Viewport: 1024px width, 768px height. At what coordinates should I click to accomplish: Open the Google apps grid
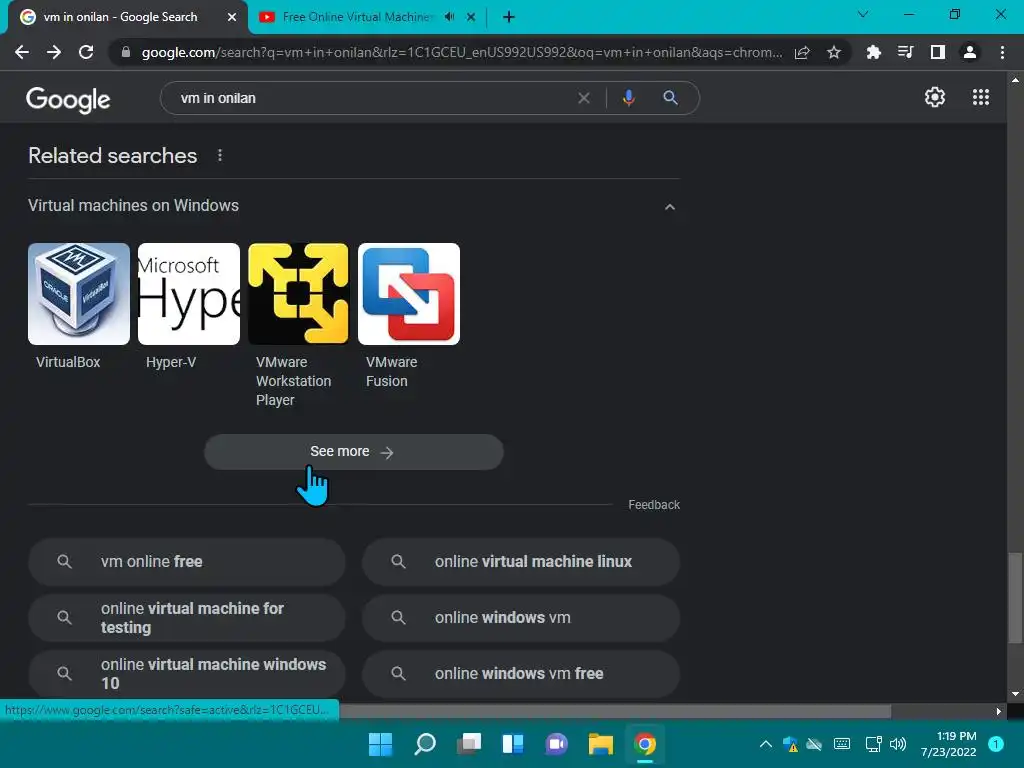980,97
